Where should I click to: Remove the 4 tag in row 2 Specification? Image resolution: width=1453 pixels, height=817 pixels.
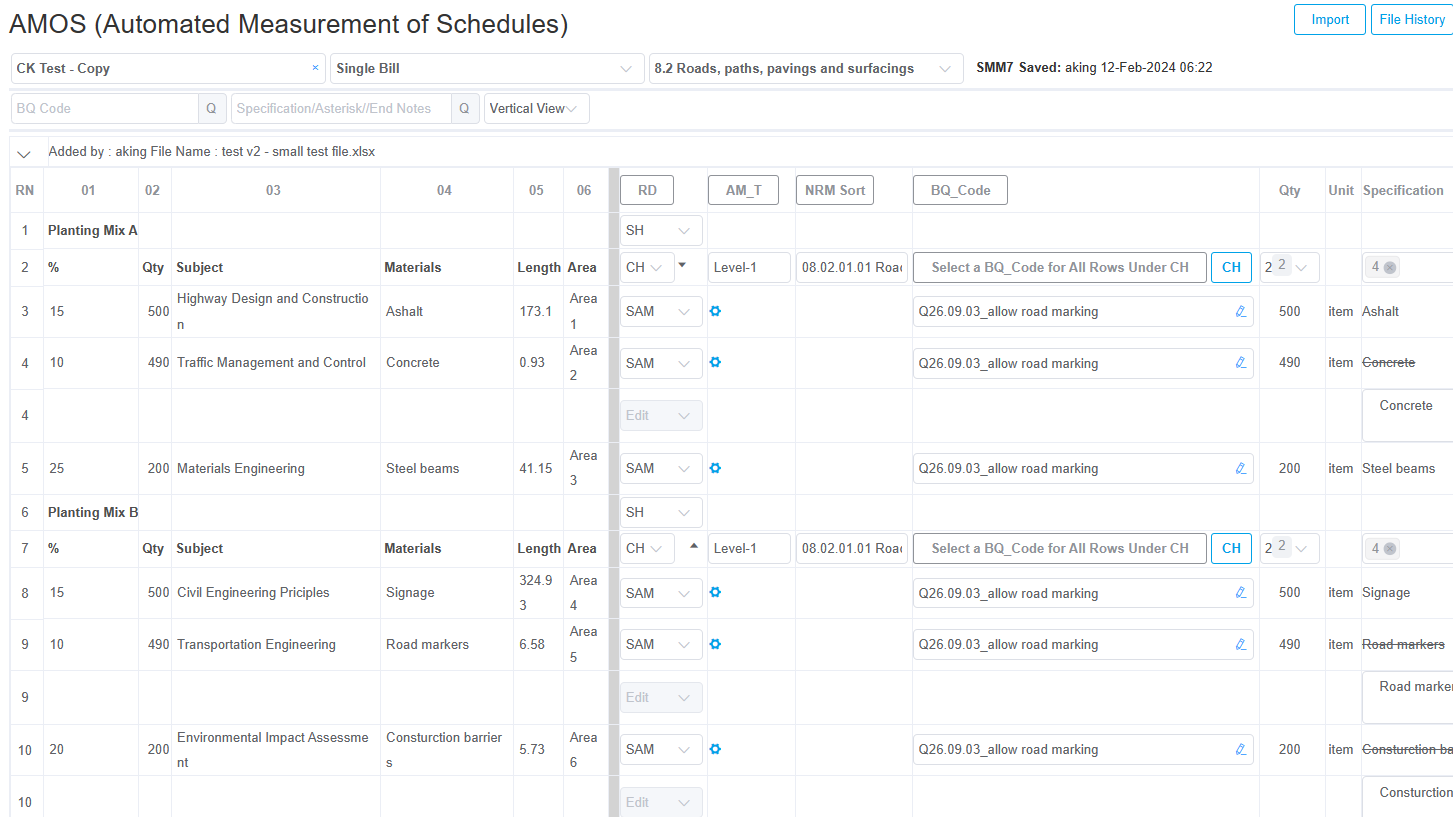[1390, 267]
